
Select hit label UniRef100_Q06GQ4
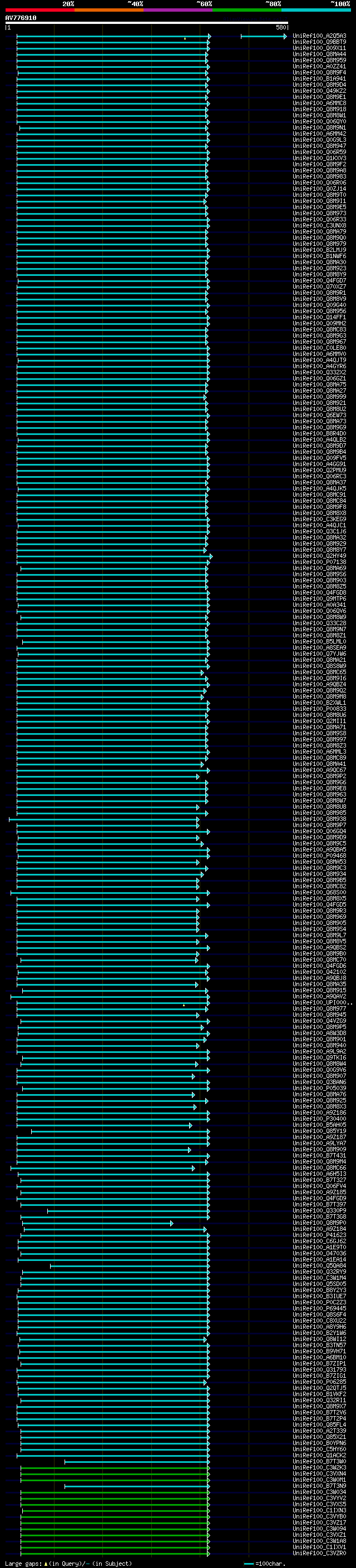click(x=319, y=831)
